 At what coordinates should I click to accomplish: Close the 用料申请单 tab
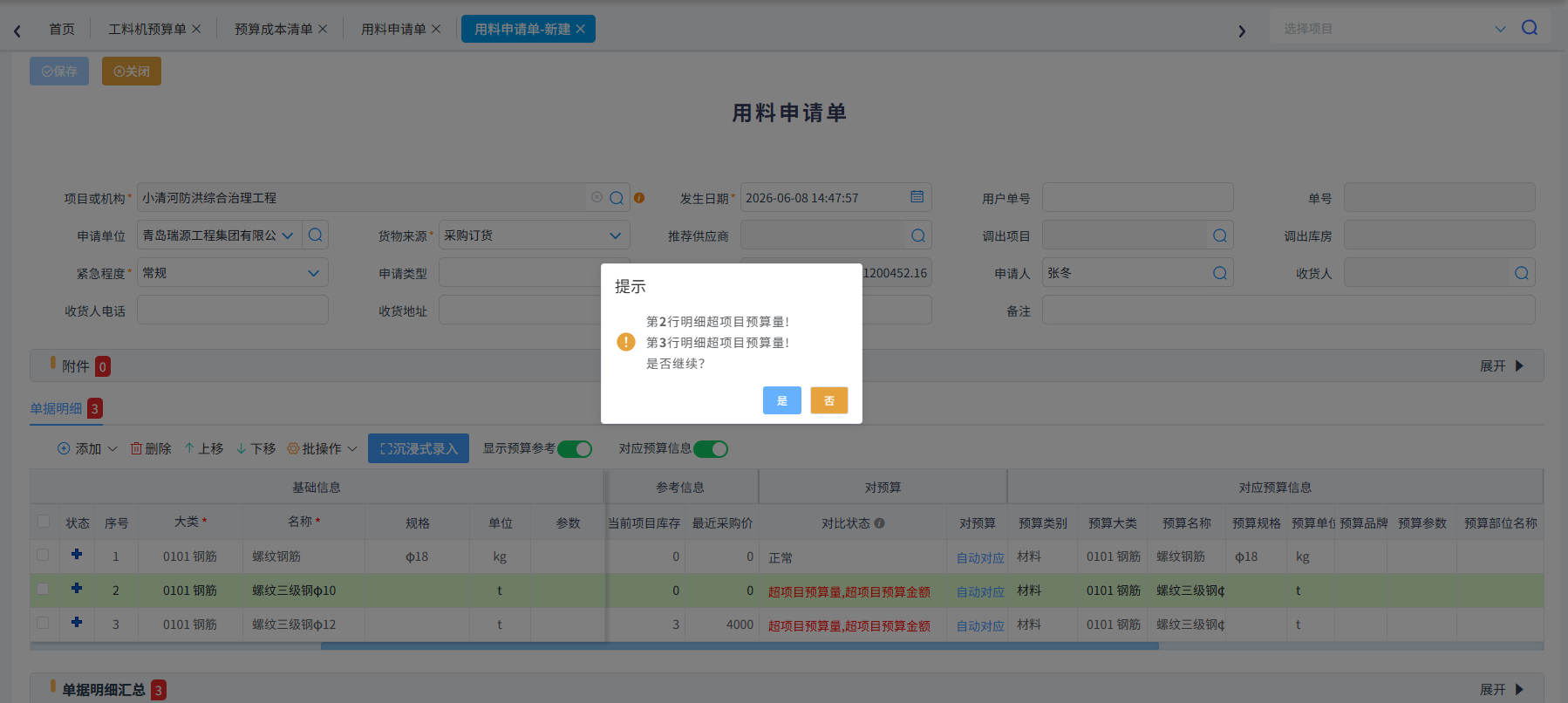436,29
